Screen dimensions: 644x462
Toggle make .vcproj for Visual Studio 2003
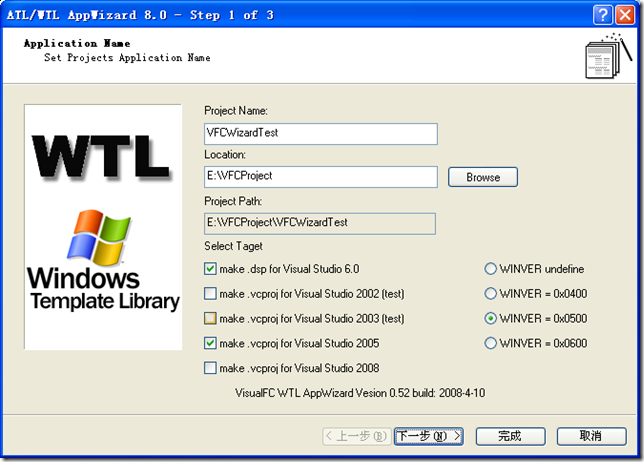[x=210, y=319]
